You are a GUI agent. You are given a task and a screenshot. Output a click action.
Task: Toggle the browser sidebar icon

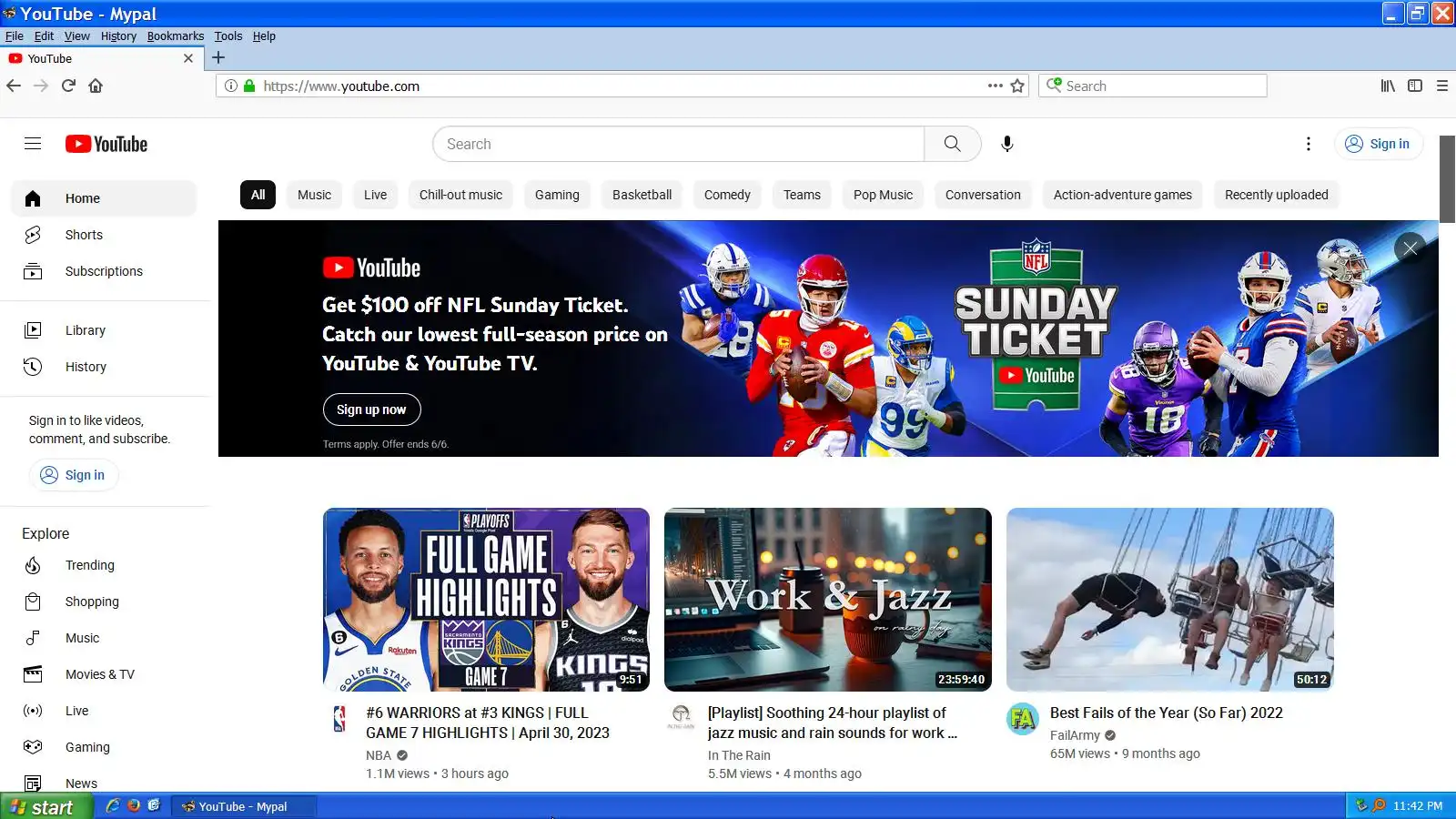click(1415, 86)
